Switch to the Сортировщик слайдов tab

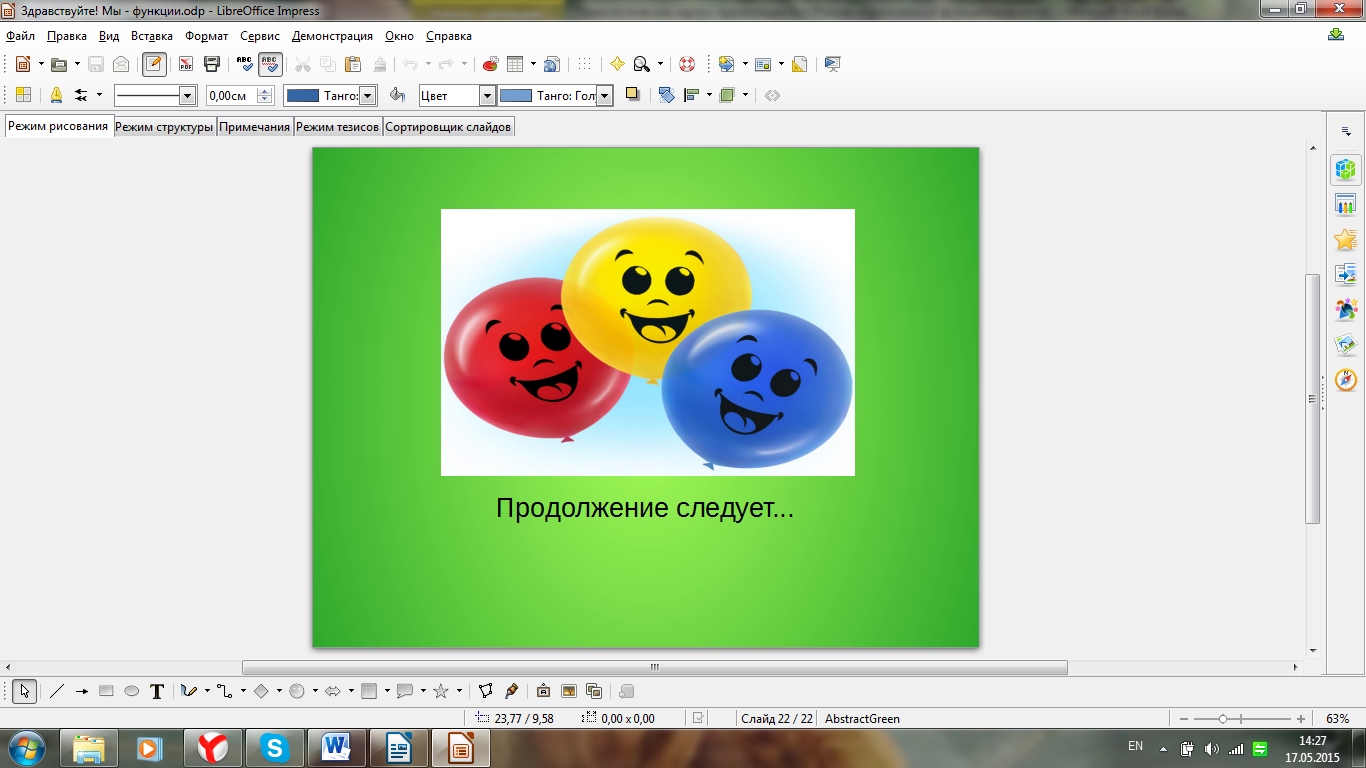coord(448,127)
